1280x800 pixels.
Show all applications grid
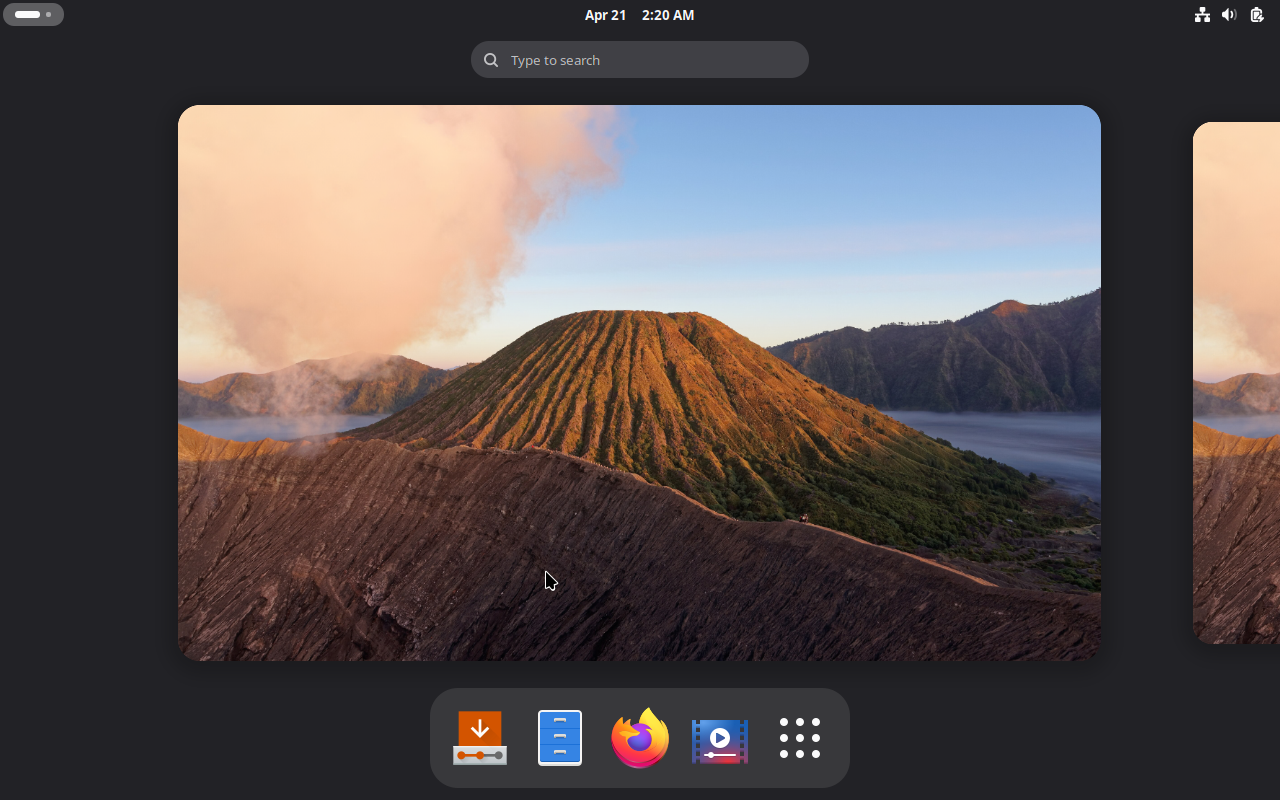pos(800,738)
